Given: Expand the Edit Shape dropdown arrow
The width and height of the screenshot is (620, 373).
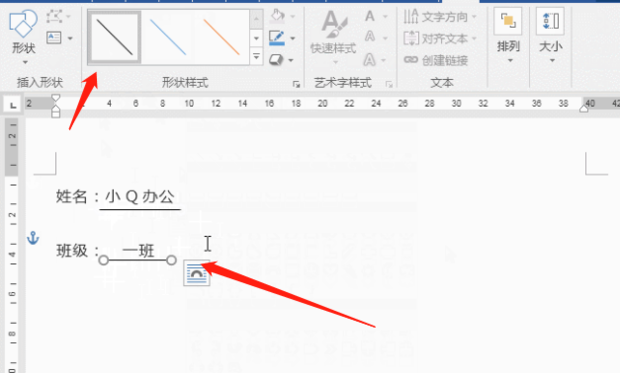Looking at the screenshot, I should (x=69, y=17).
